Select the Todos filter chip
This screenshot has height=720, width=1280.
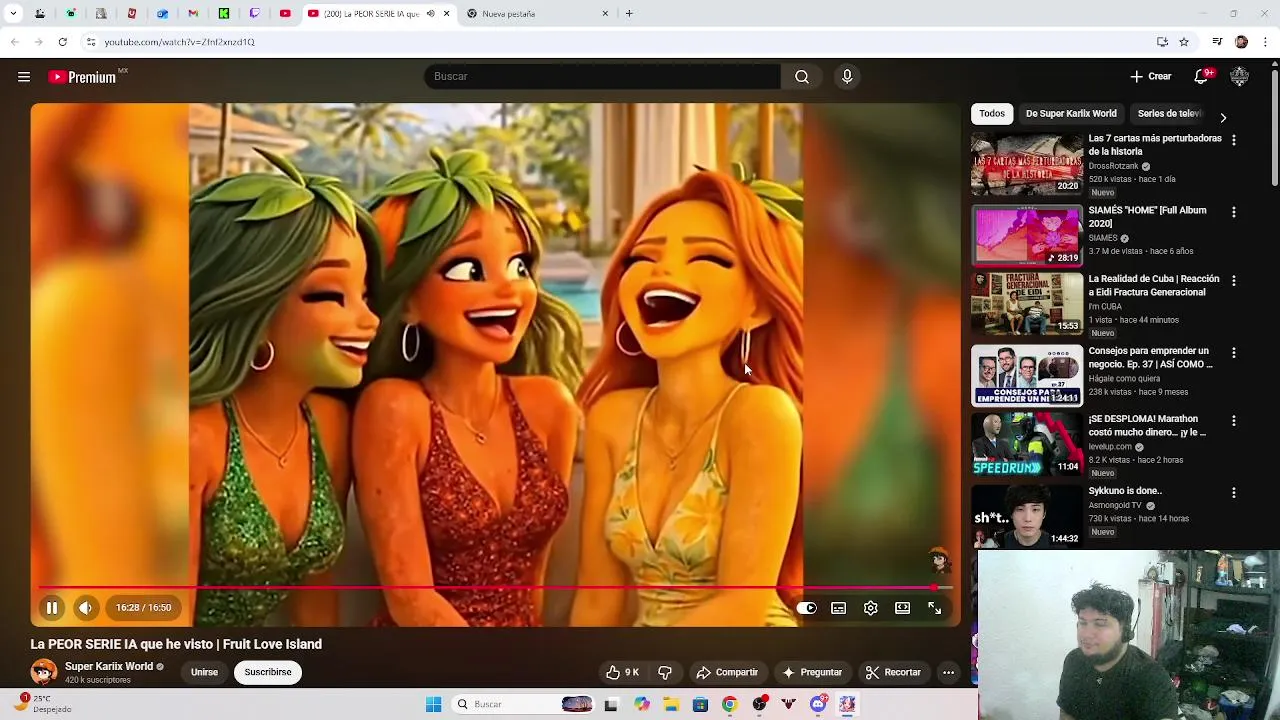[992, 114]
